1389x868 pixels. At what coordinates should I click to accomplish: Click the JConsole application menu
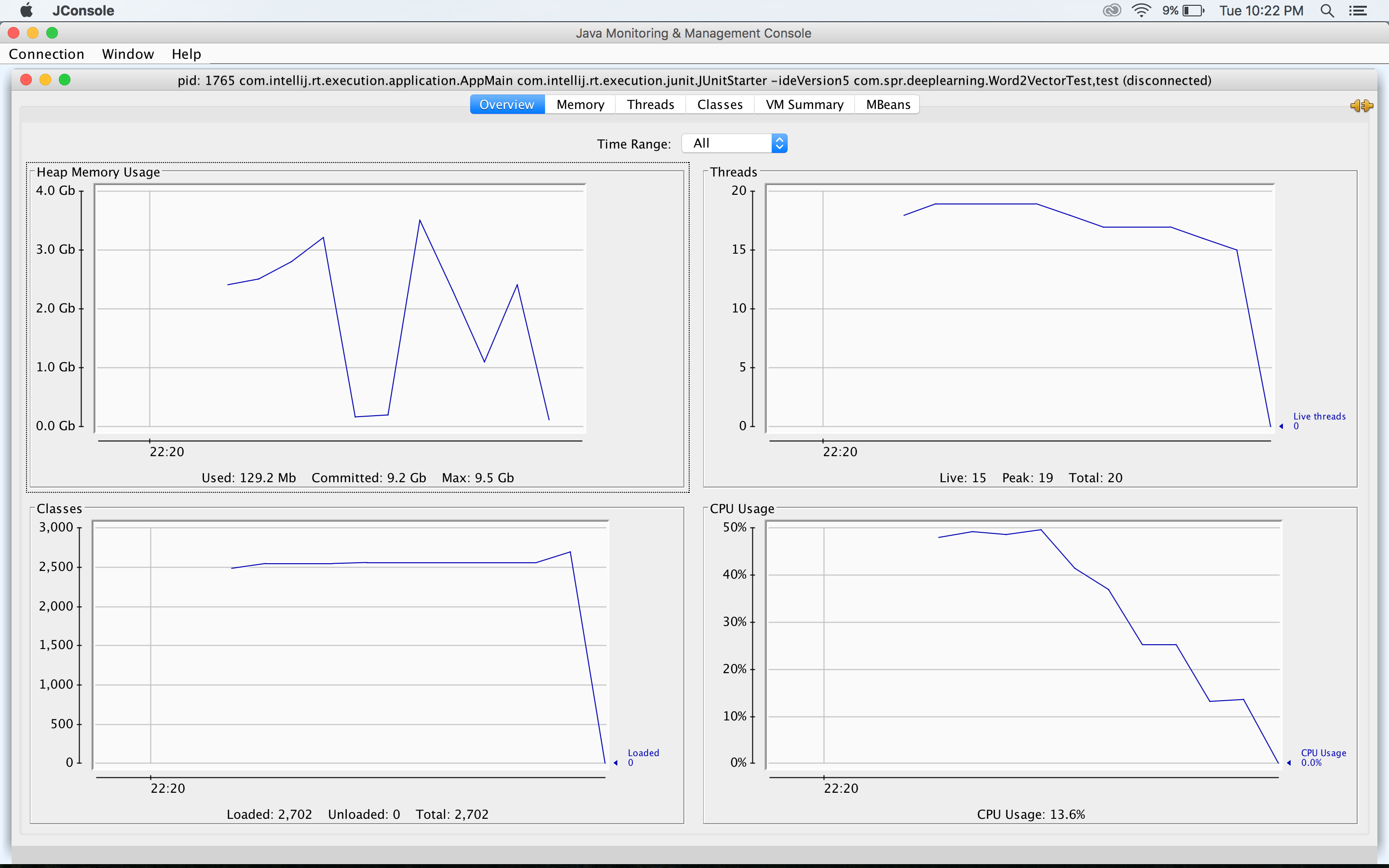tap(83, 10)
